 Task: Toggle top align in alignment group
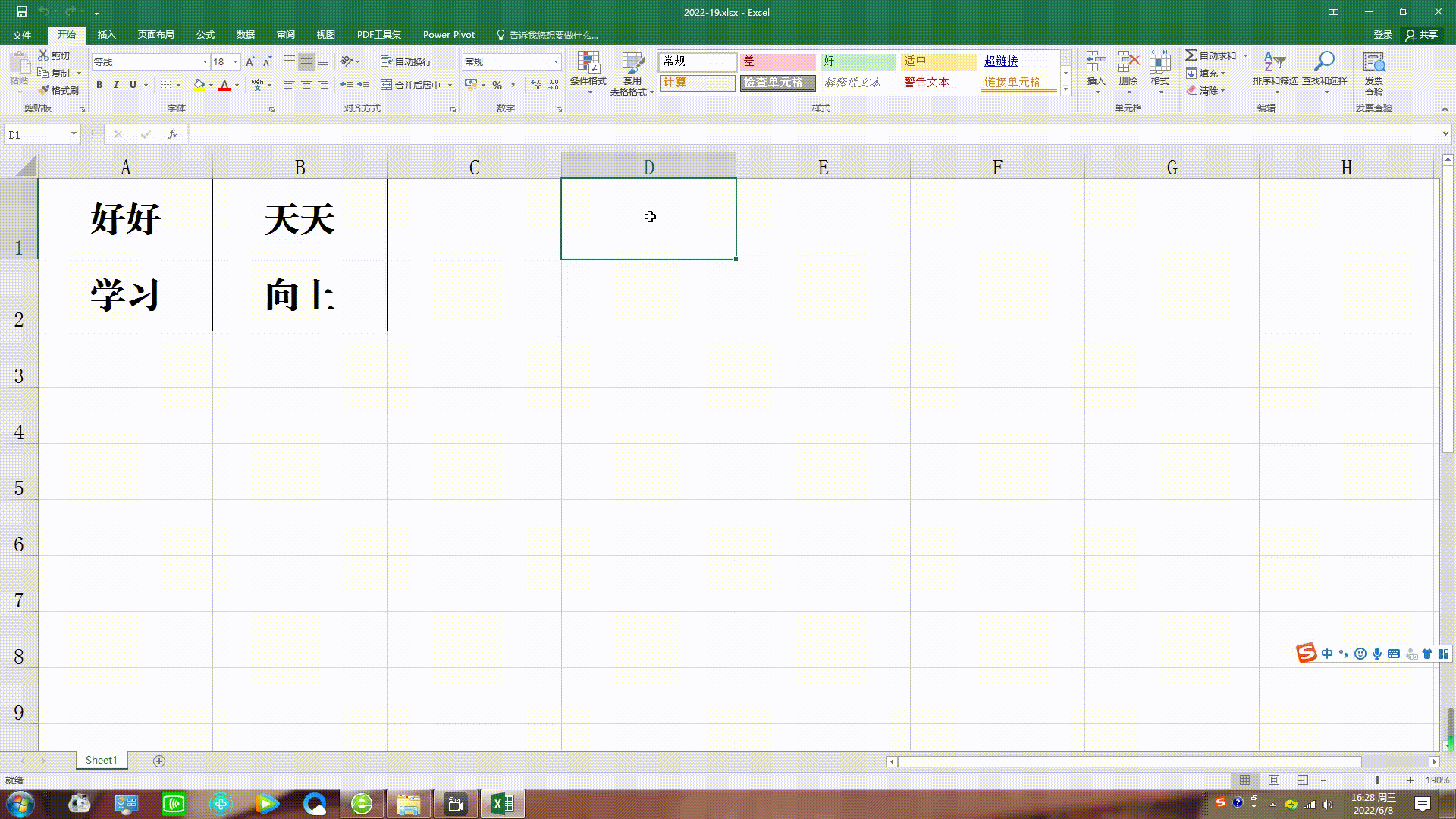[290, 61]
